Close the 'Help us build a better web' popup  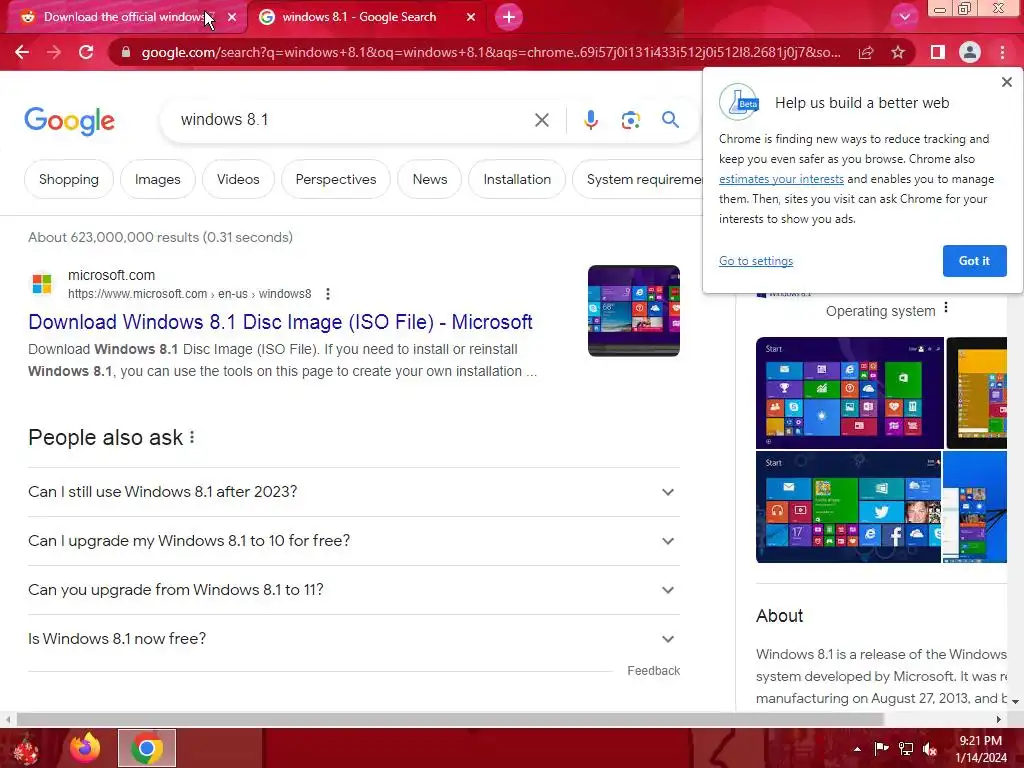[x=1006, y=82]
